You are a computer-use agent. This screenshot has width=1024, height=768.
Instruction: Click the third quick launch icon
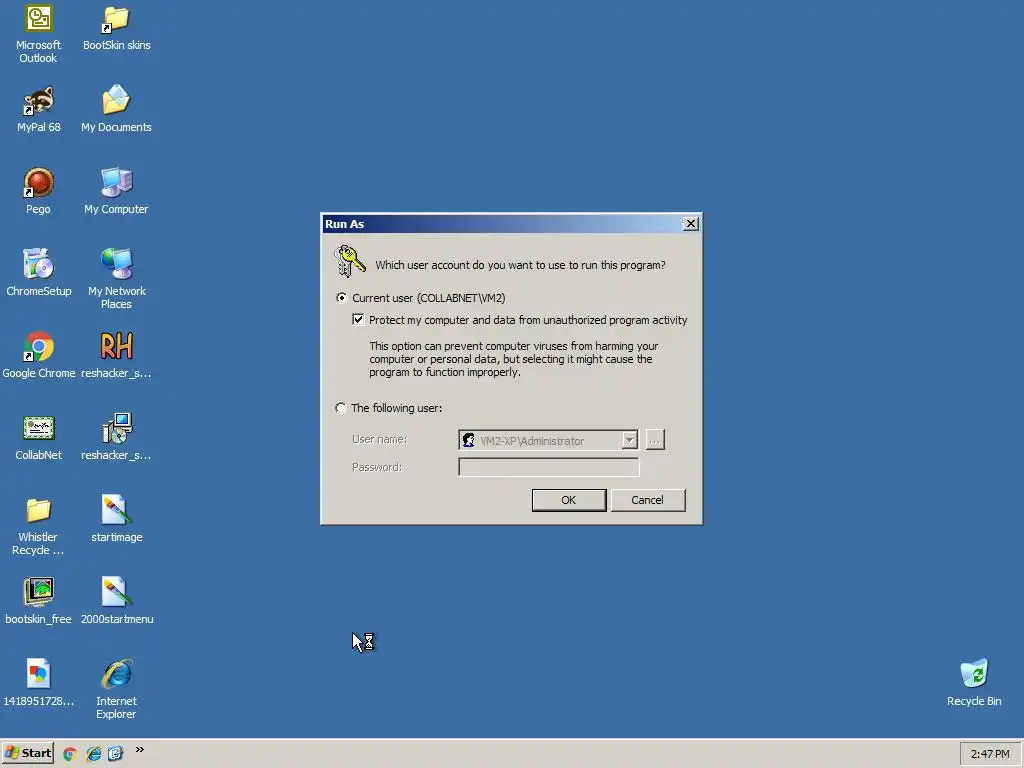pos(116,754)
